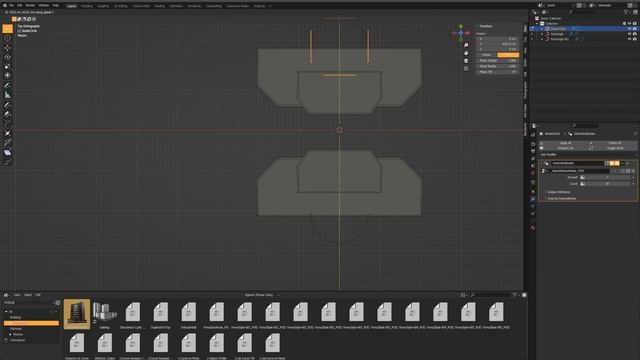Open the asset import method dropdown
640x360 pixels.
(262, 295)
